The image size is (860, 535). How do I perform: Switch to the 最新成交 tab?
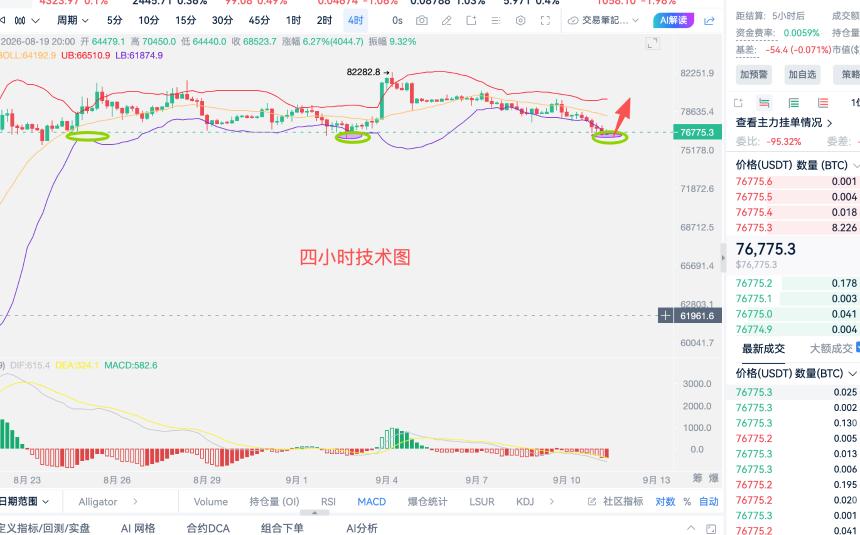(763, 349)
